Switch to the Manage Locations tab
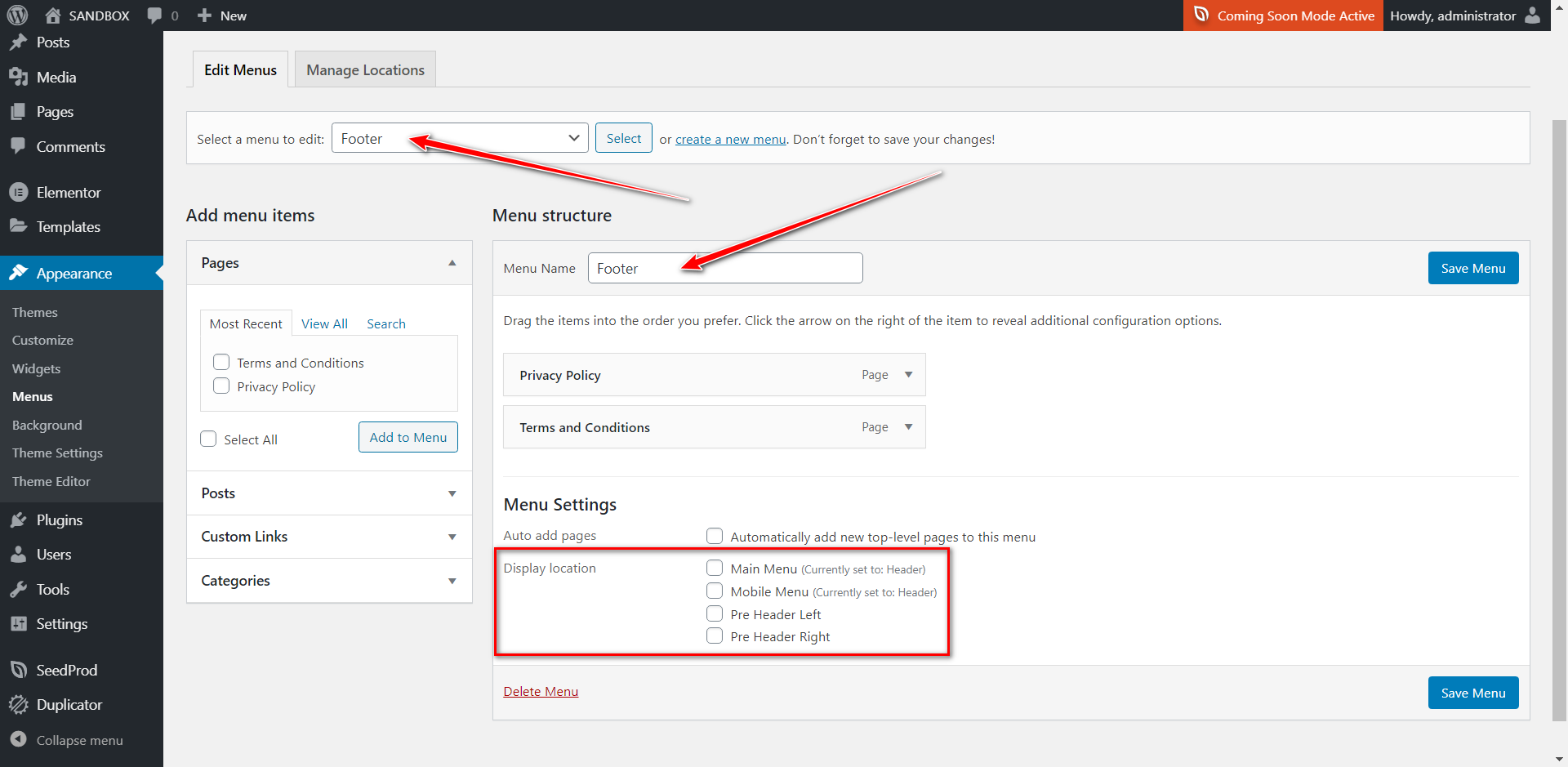Image resolution: width=1568 pixels, height=767 pixels. point(365,69)
